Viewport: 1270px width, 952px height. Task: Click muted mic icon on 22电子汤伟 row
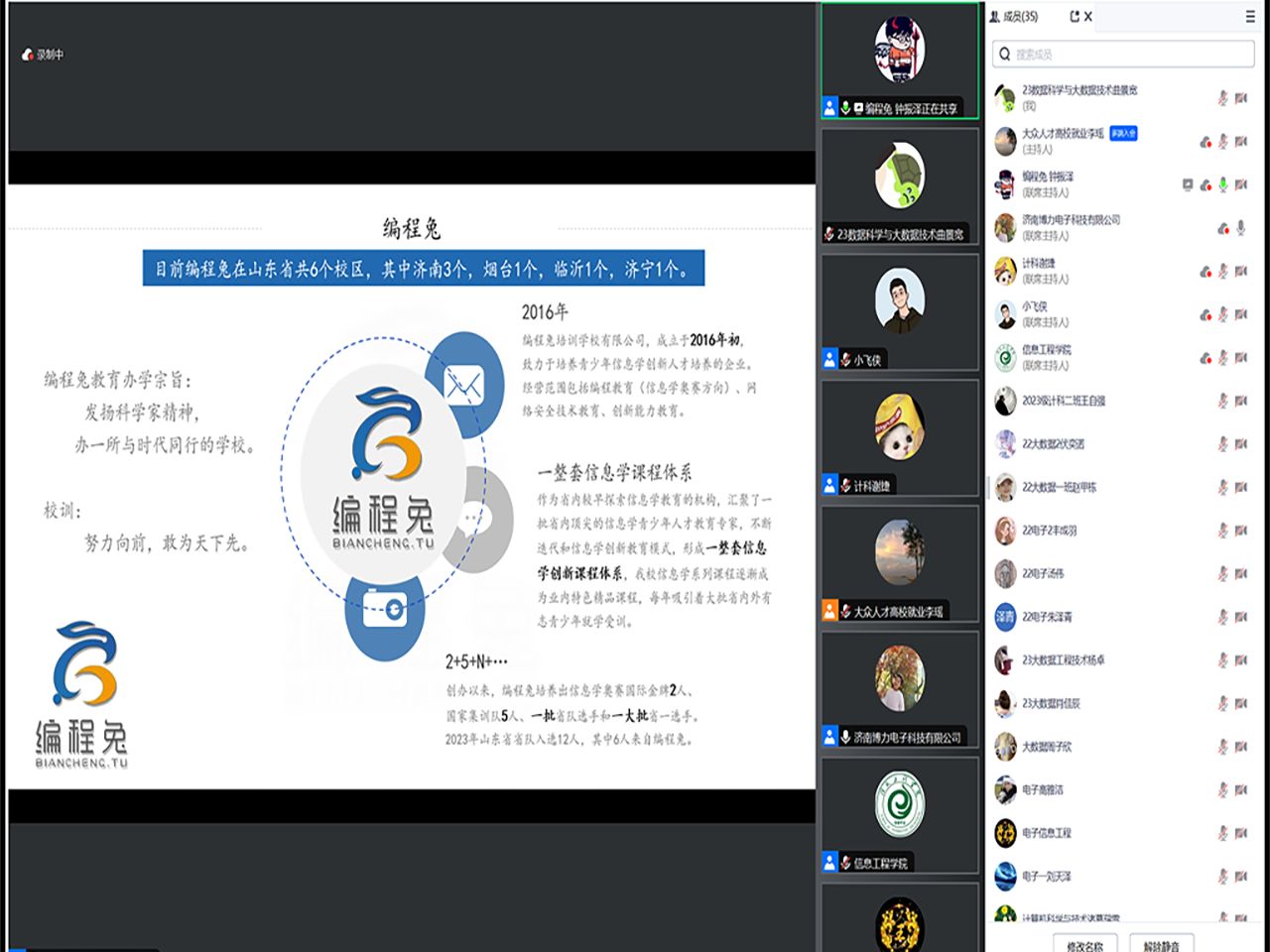[x=1223, y=573]
